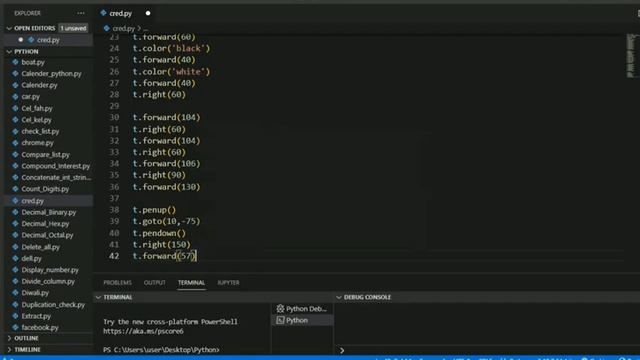Viewport: 640px width, 360px height.
Task: Open Display_number.py file
Action: (x=50, y=270)
